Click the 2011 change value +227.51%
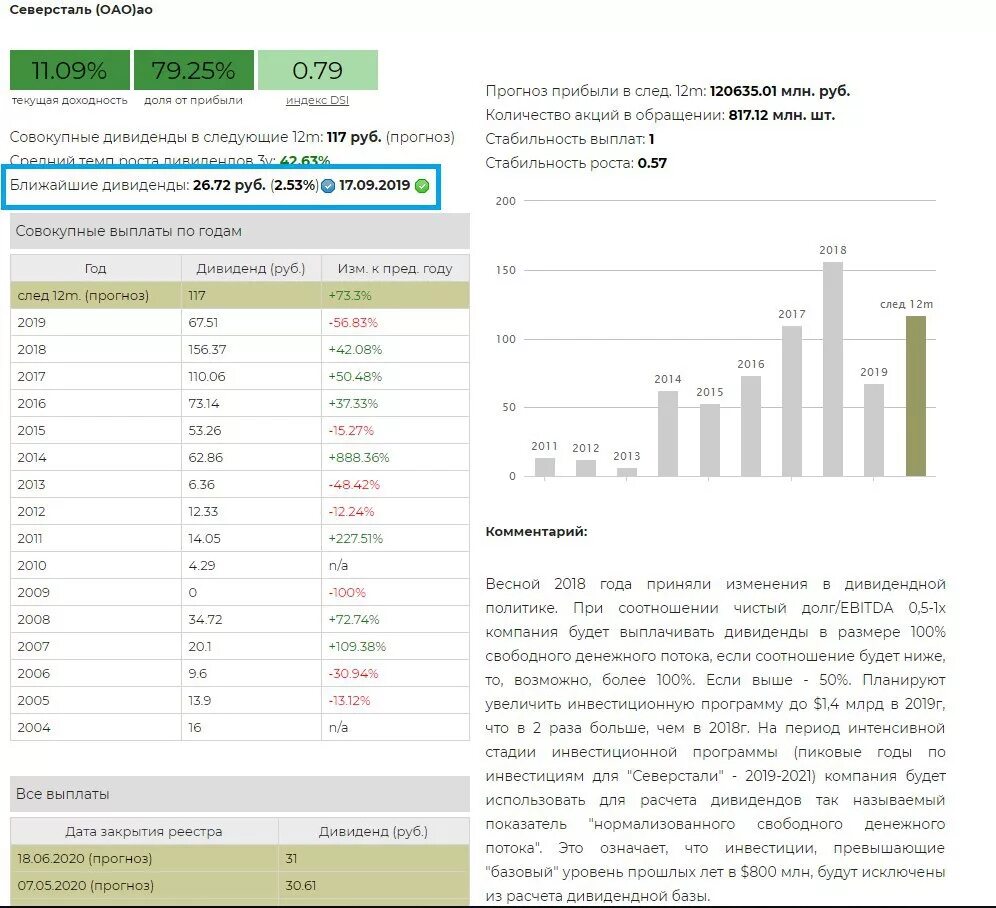The width and height of the screenshot is (996, 908). point(356,538)
